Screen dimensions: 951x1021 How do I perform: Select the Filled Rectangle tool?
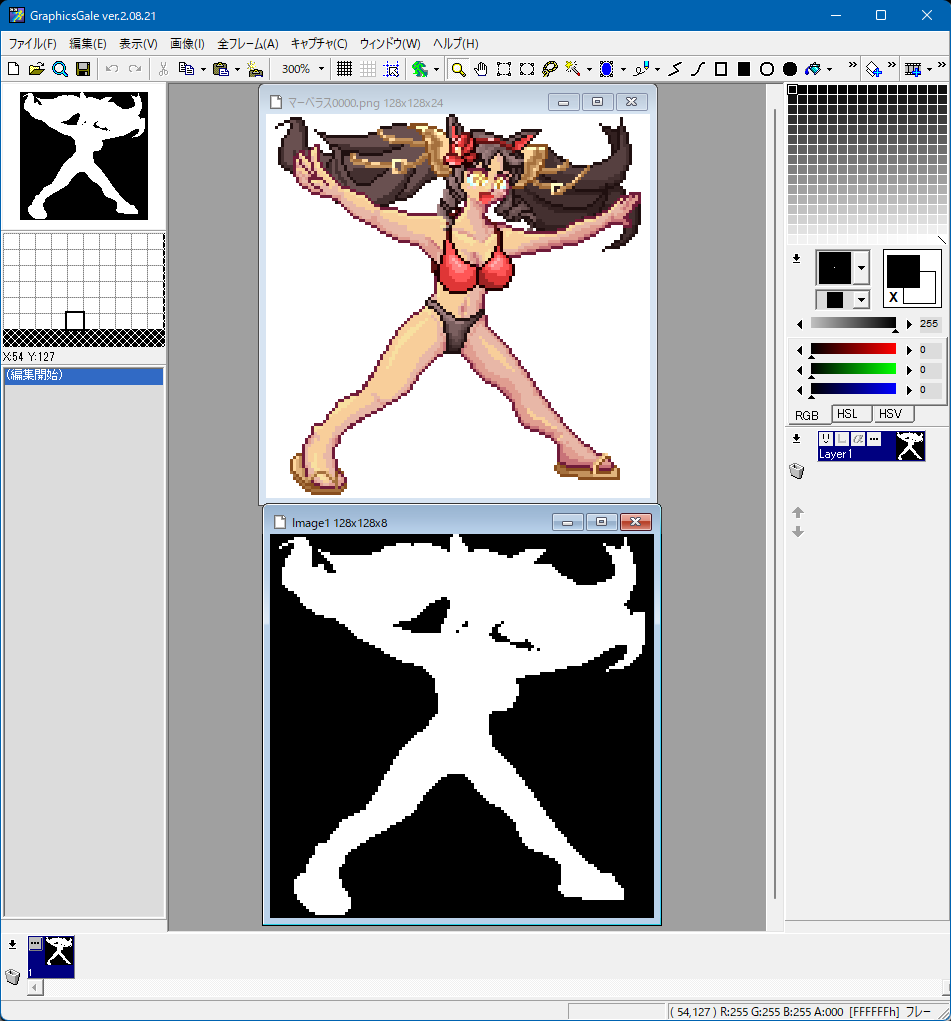(x=744, y=68)
